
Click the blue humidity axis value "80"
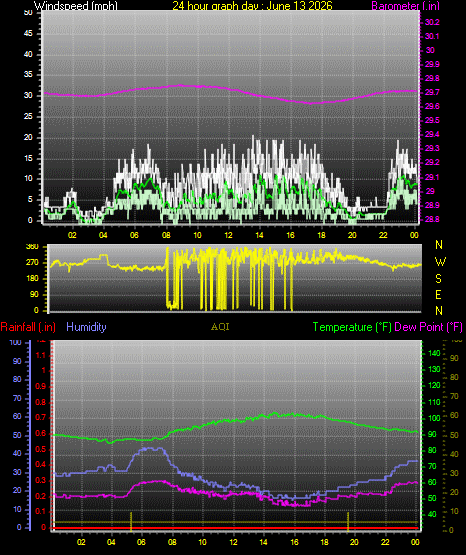point(17,379)
